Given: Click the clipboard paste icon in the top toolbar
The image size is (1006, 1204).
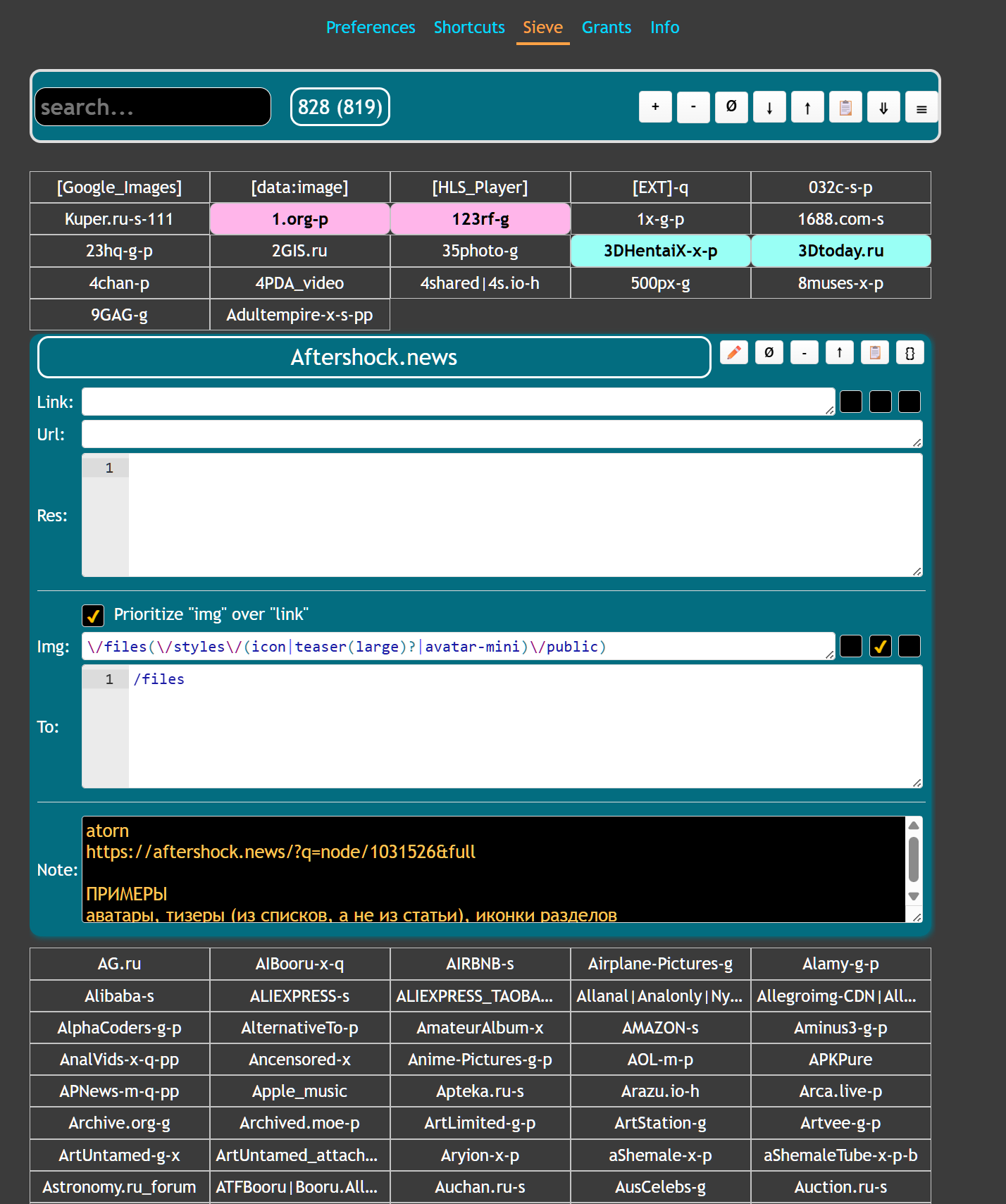Looking at the screenshot, I should [x=845, y=107].
